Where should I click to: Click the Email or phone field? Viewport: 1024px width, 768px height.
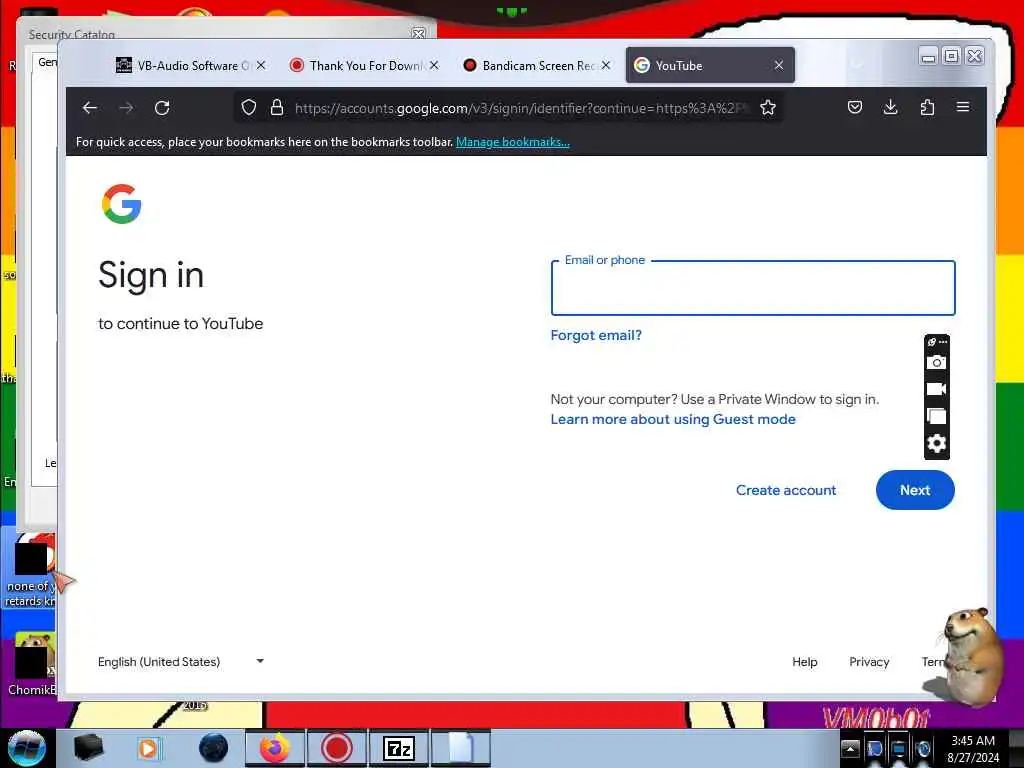pos(753,288)
